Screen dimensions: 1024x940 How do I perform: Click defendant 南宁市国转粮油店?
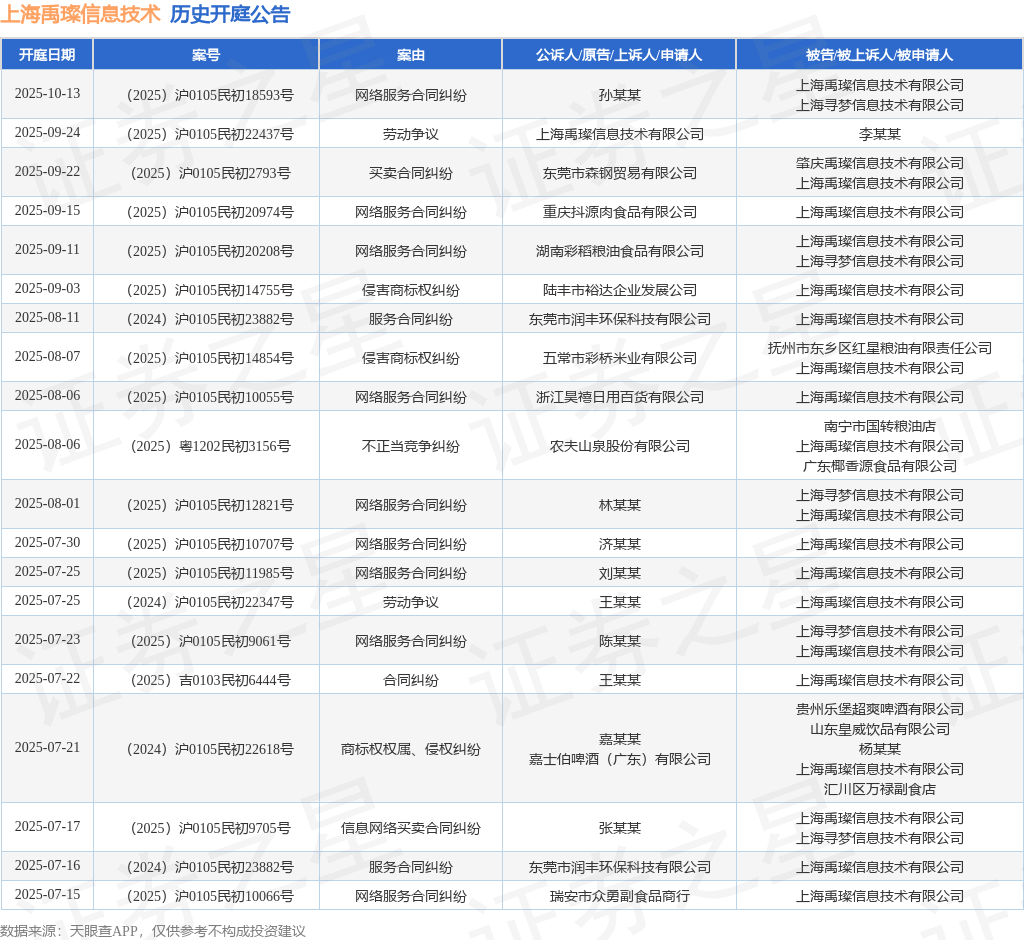[879, 427]
